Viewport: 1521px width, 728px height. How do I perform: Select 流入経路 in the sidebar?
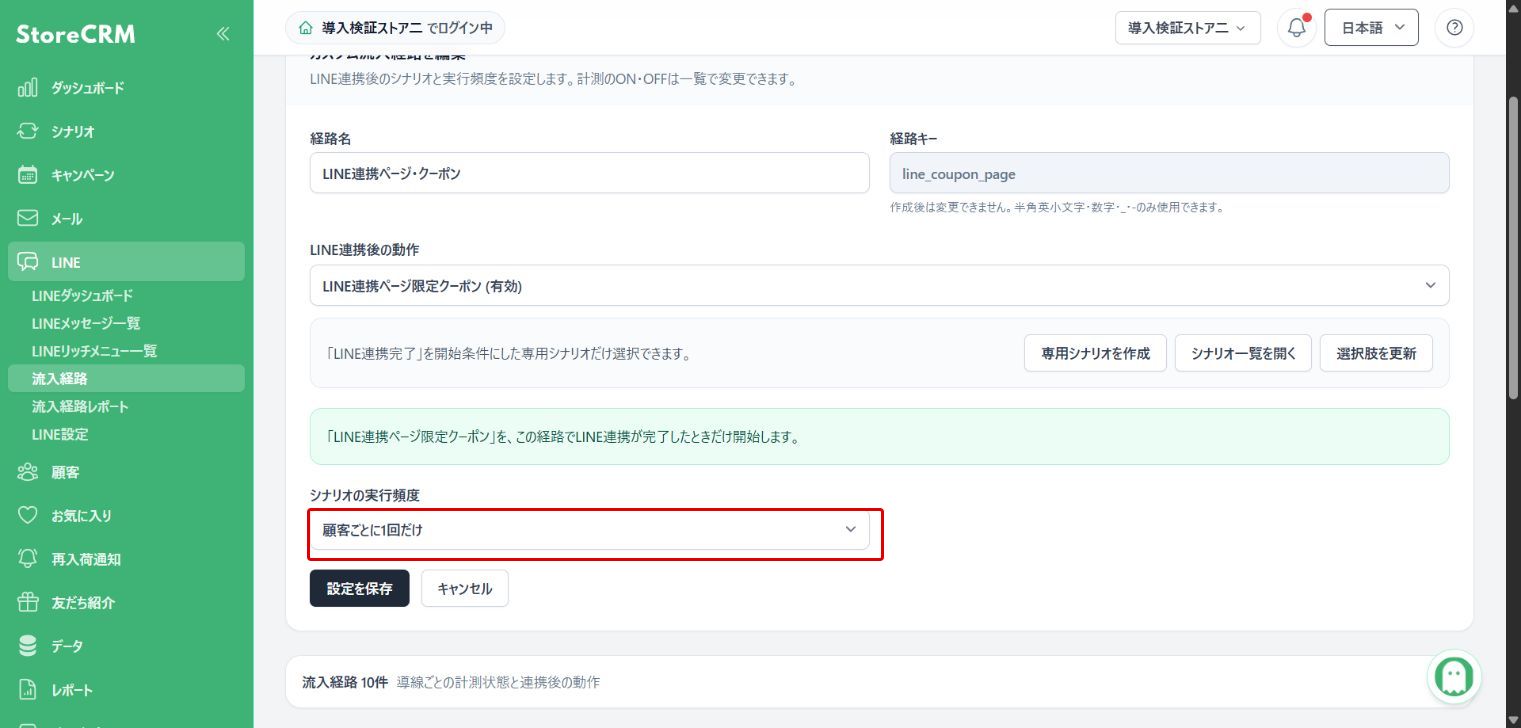pyautogui.click(x=126, y=378)
